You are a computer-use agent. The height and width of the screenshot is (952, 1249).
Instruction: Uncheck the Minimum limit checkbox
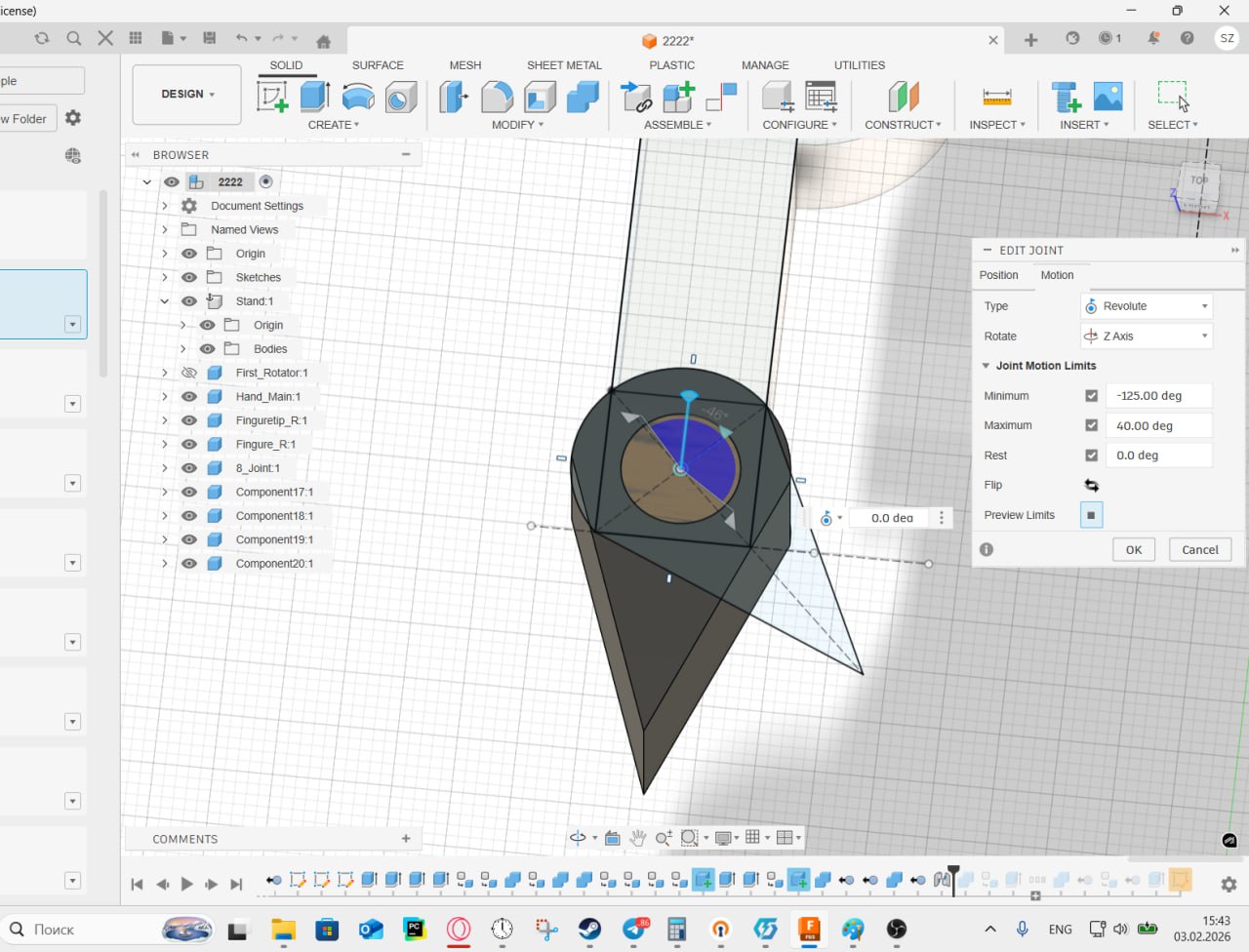[x=1091, y=396]
